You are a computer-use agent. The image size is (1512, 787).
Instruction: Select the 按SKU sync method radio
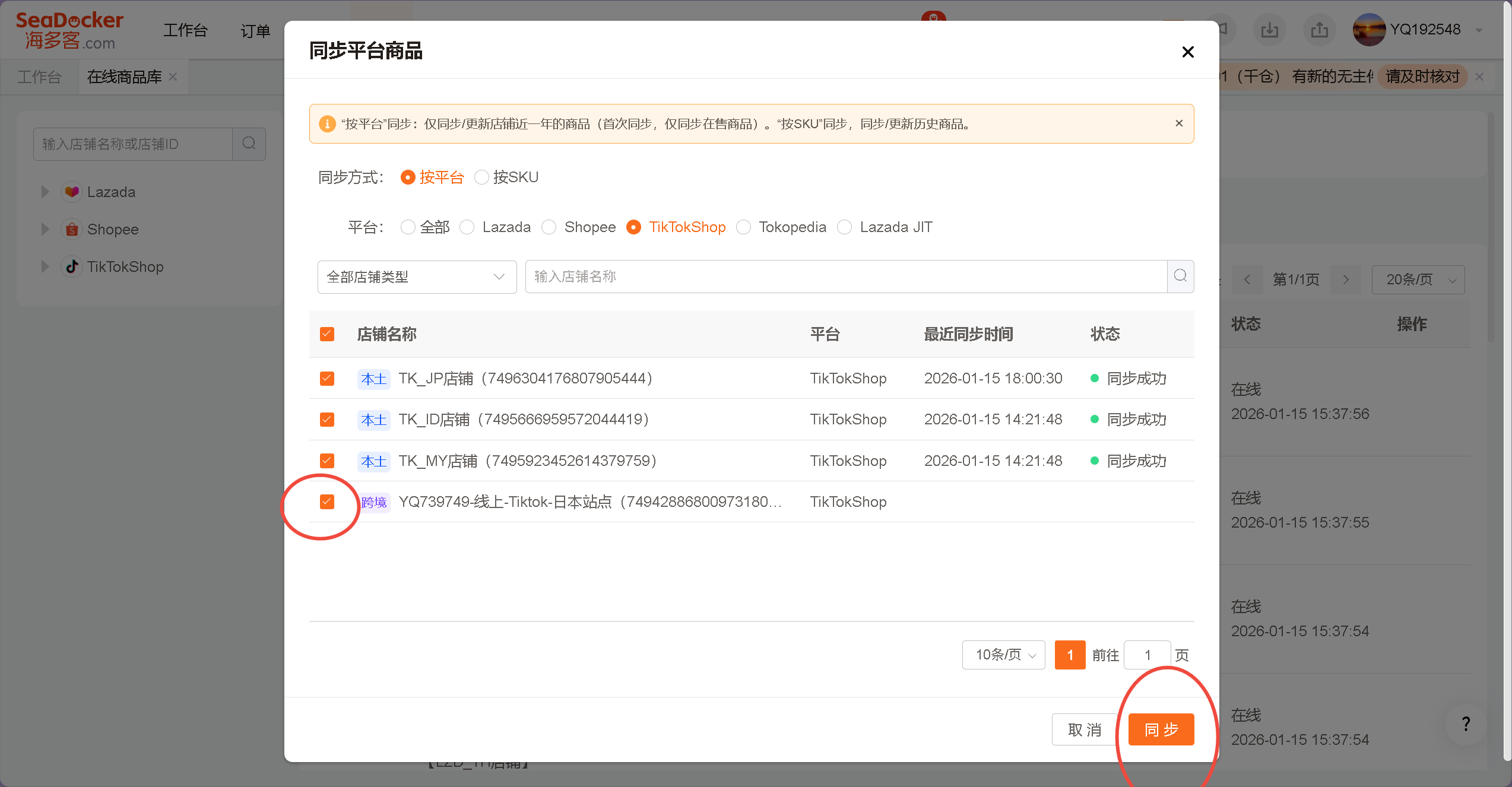click(481, 177)
